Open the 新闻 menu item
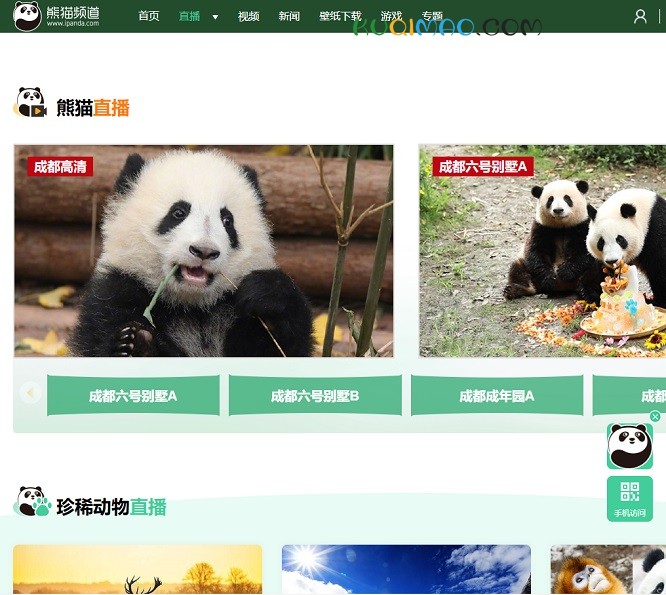This screenshot has height=595, width=666. 289,16
